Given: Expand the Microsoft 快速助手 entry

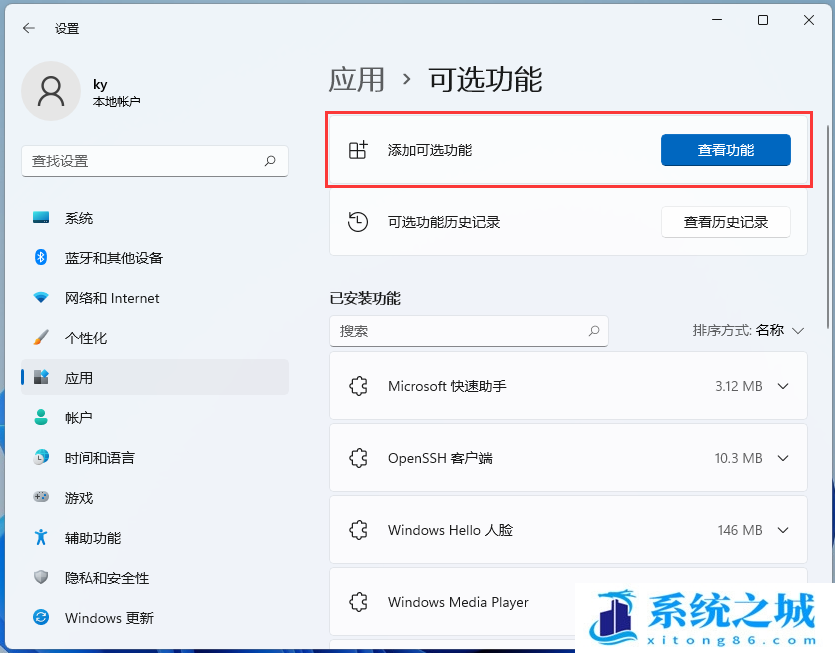Looking at the screenshot, I should (x=782, y=386).
